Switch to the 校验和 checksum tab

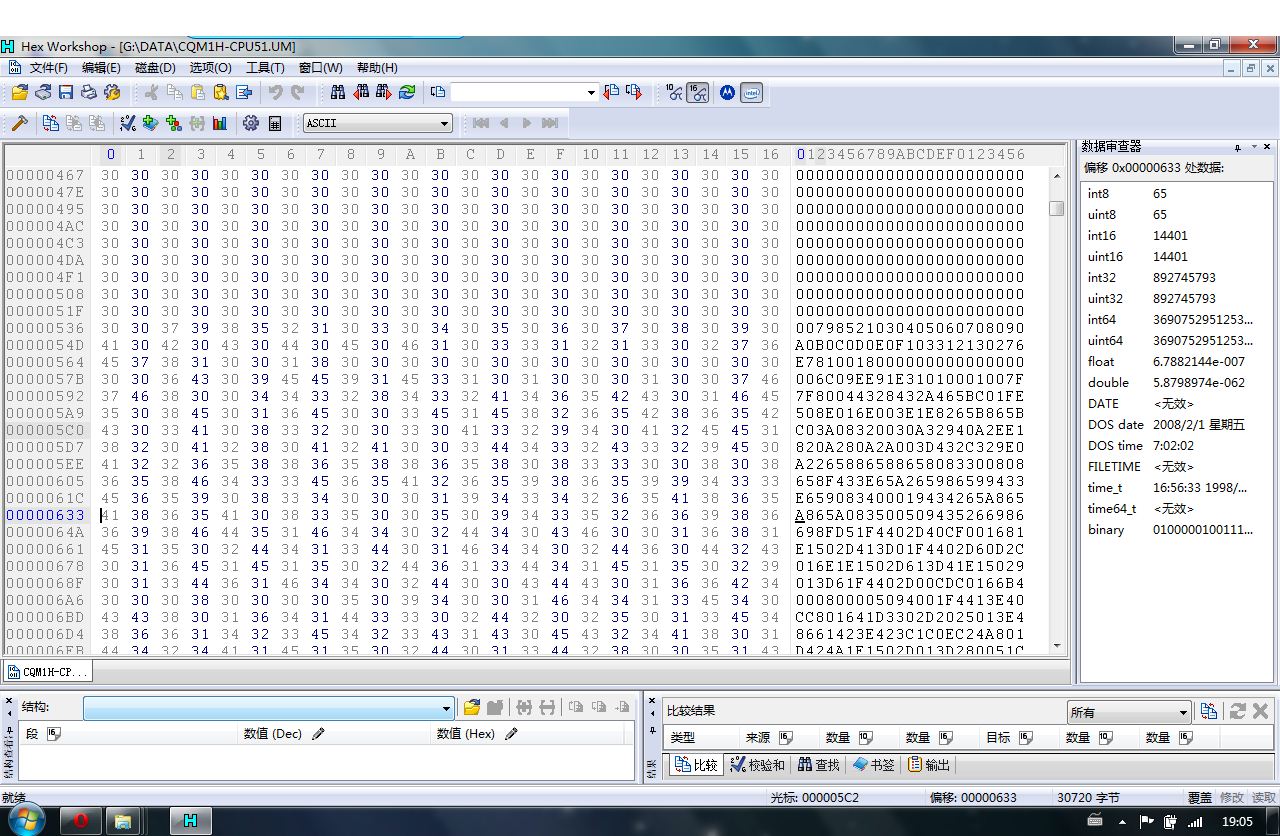pos(758,765)
